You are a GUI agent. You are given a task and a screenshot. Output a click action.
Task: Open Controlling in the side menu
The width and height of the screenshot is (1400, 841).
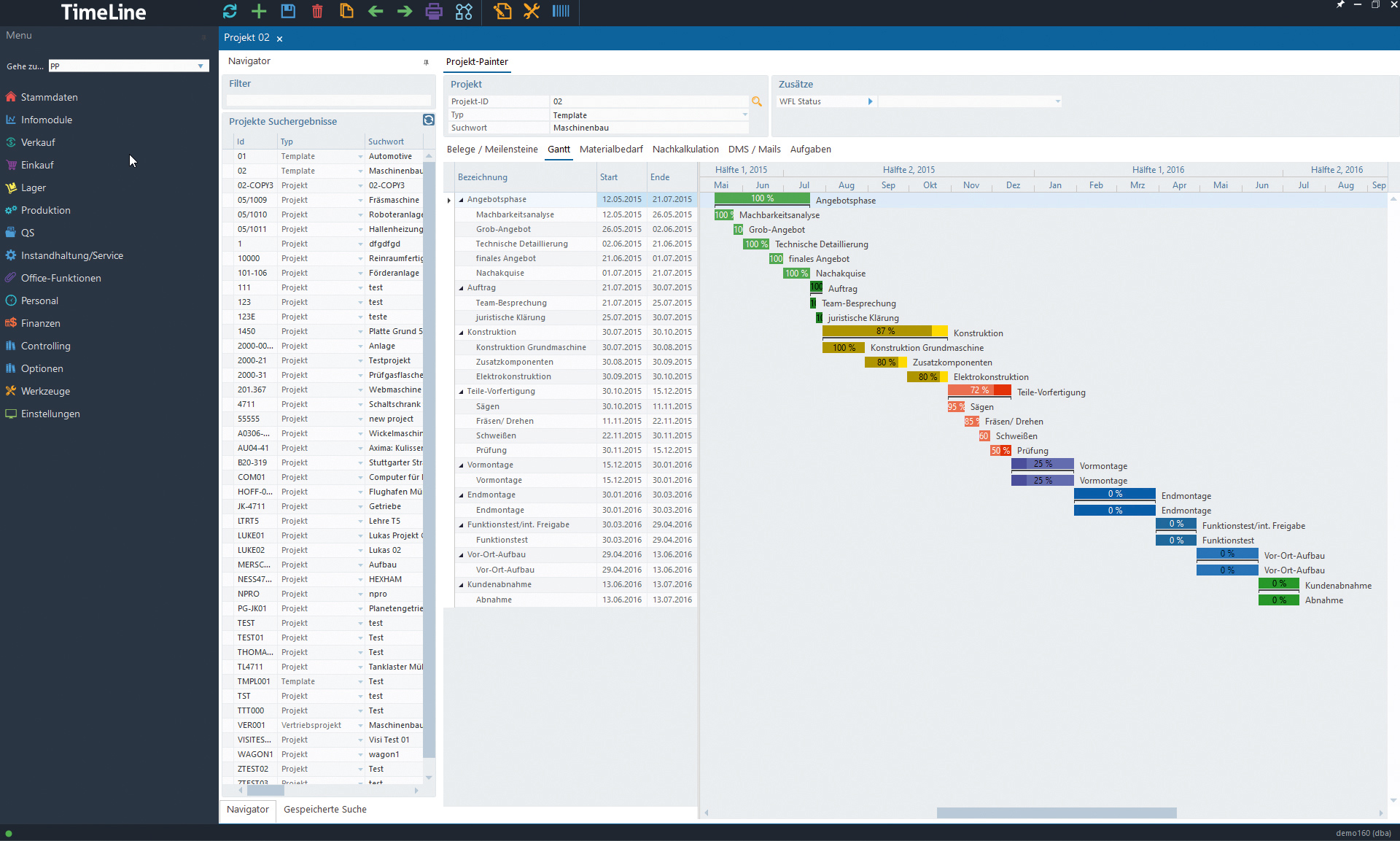[x=45, y=346]
